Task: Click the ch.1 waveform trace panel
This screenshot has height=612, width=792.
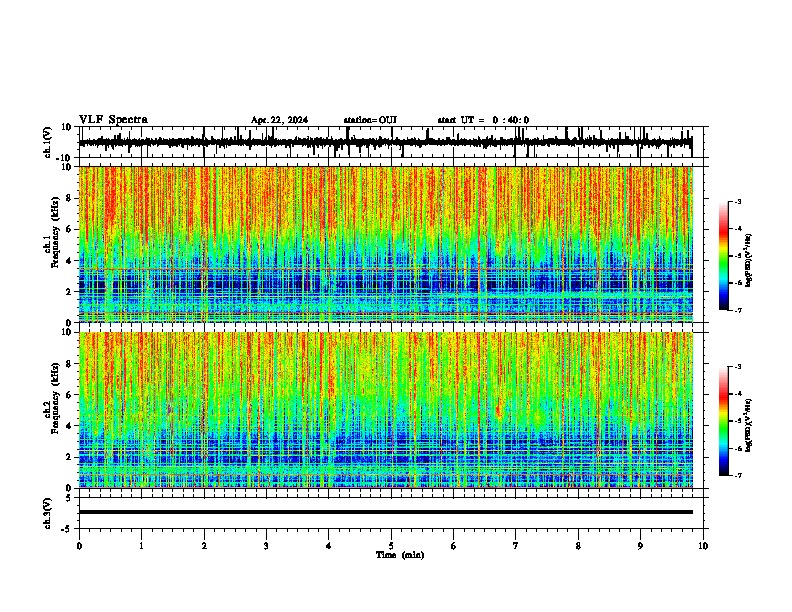Action: [x=391, y=142]
